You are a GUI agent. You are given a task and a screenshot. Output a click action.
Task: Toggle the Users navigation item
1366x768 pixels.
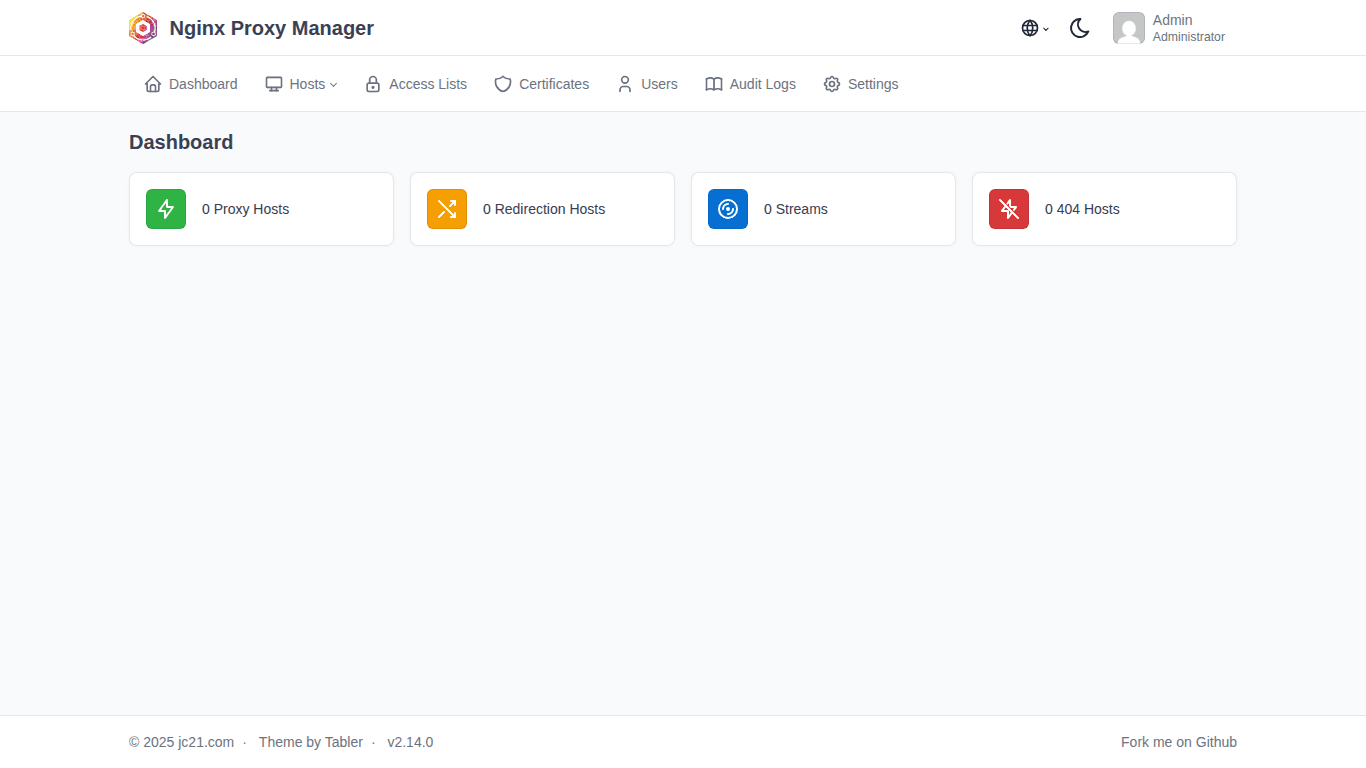click(x=647, y=84)
